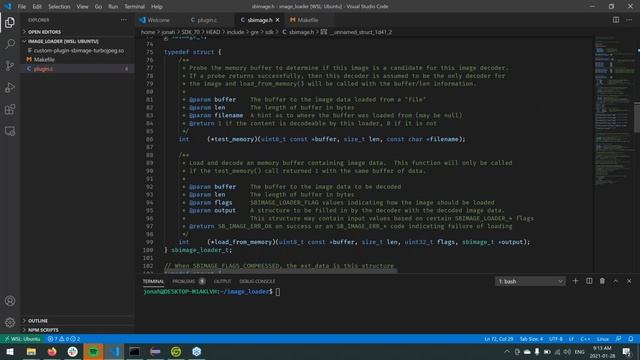Select the Terminal panel tab
Image resolution: width=640 pixels, height=360 pixels.
pyautogui.click(x=153, y=281)
